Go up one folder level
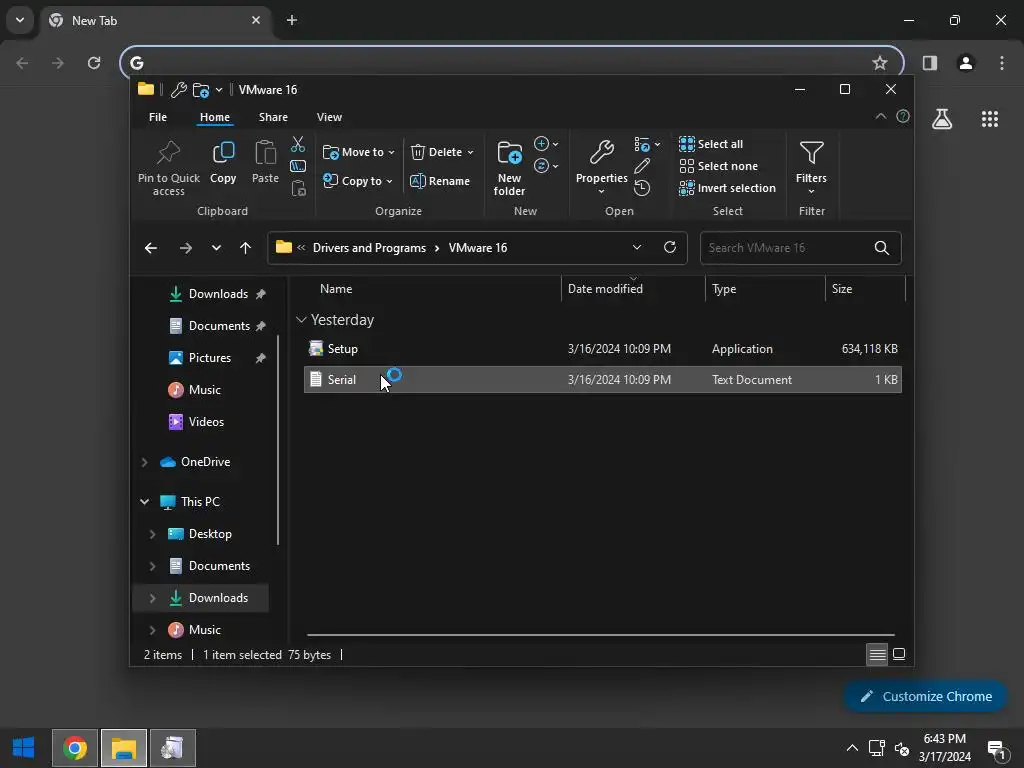 (x=245, y=248)
